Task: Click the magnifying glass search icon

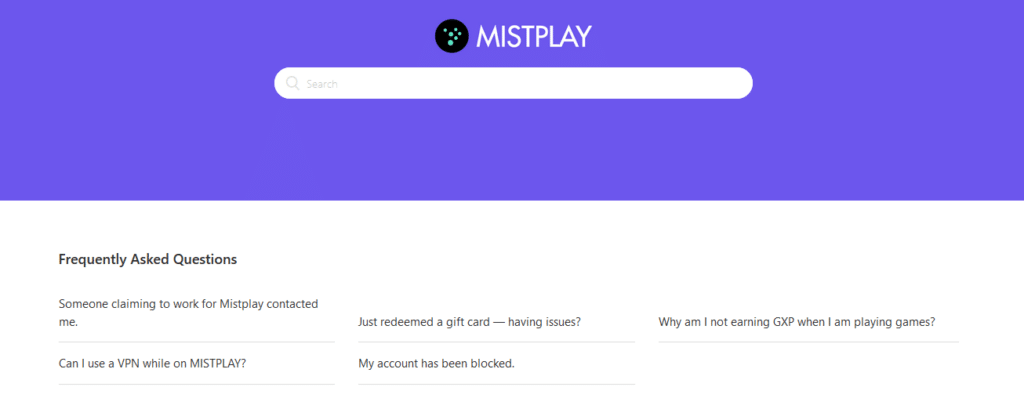Action: [293, 83]
